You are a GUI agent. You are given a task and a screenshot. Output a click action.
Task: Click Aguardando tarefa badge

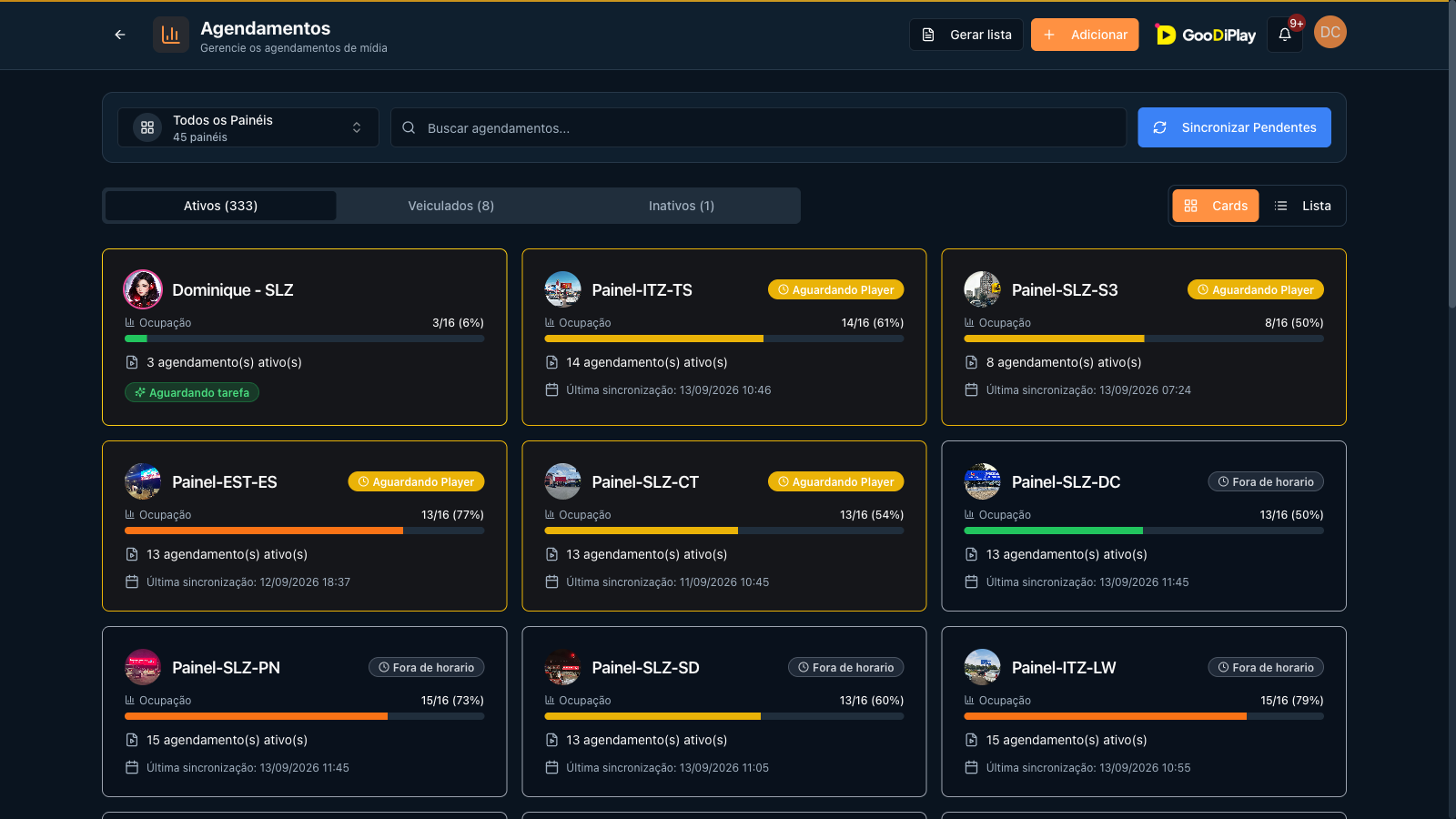click(192, 392)
